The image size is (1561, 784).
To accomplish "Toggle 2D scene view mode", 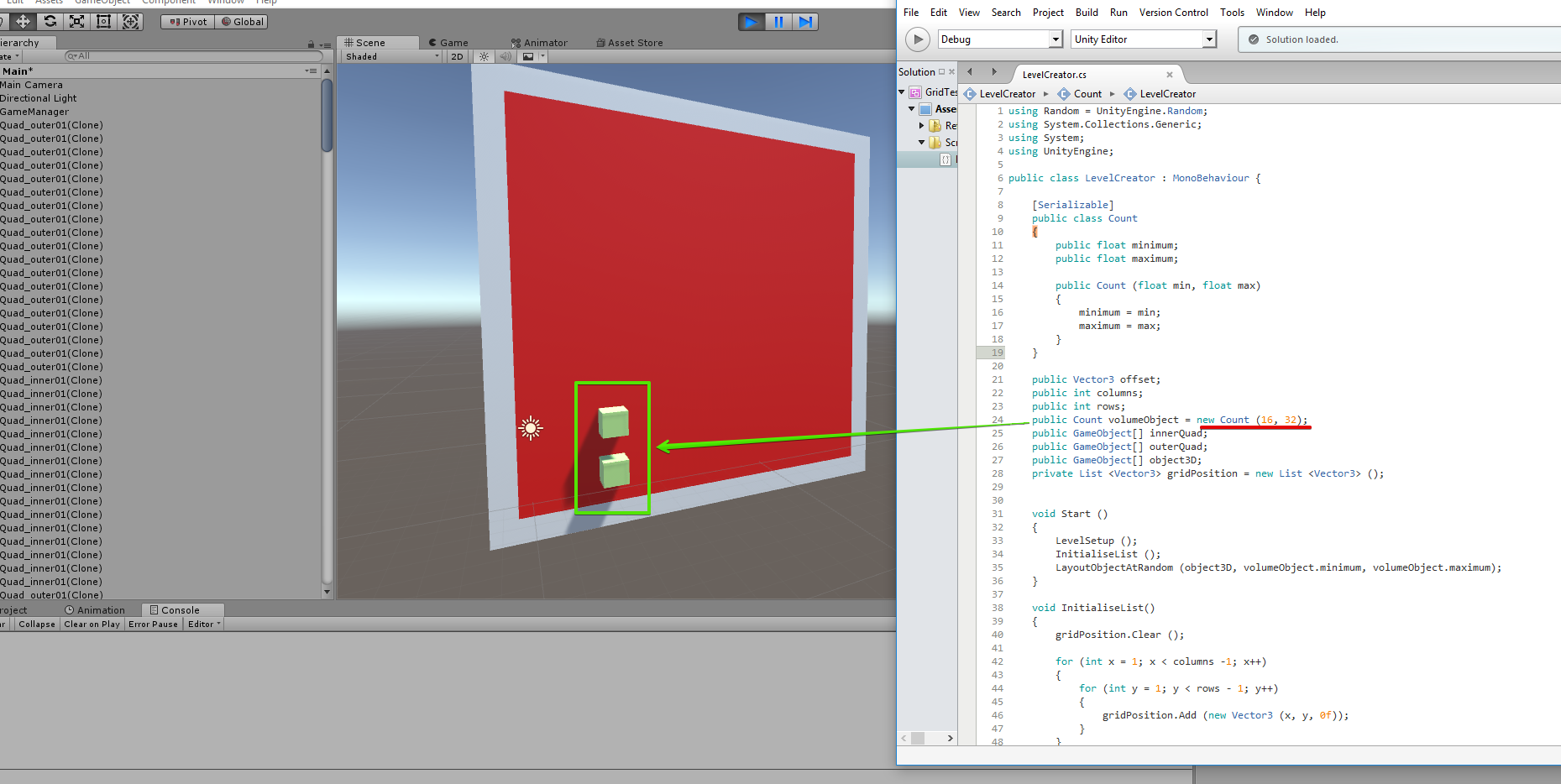I will 457,57.
